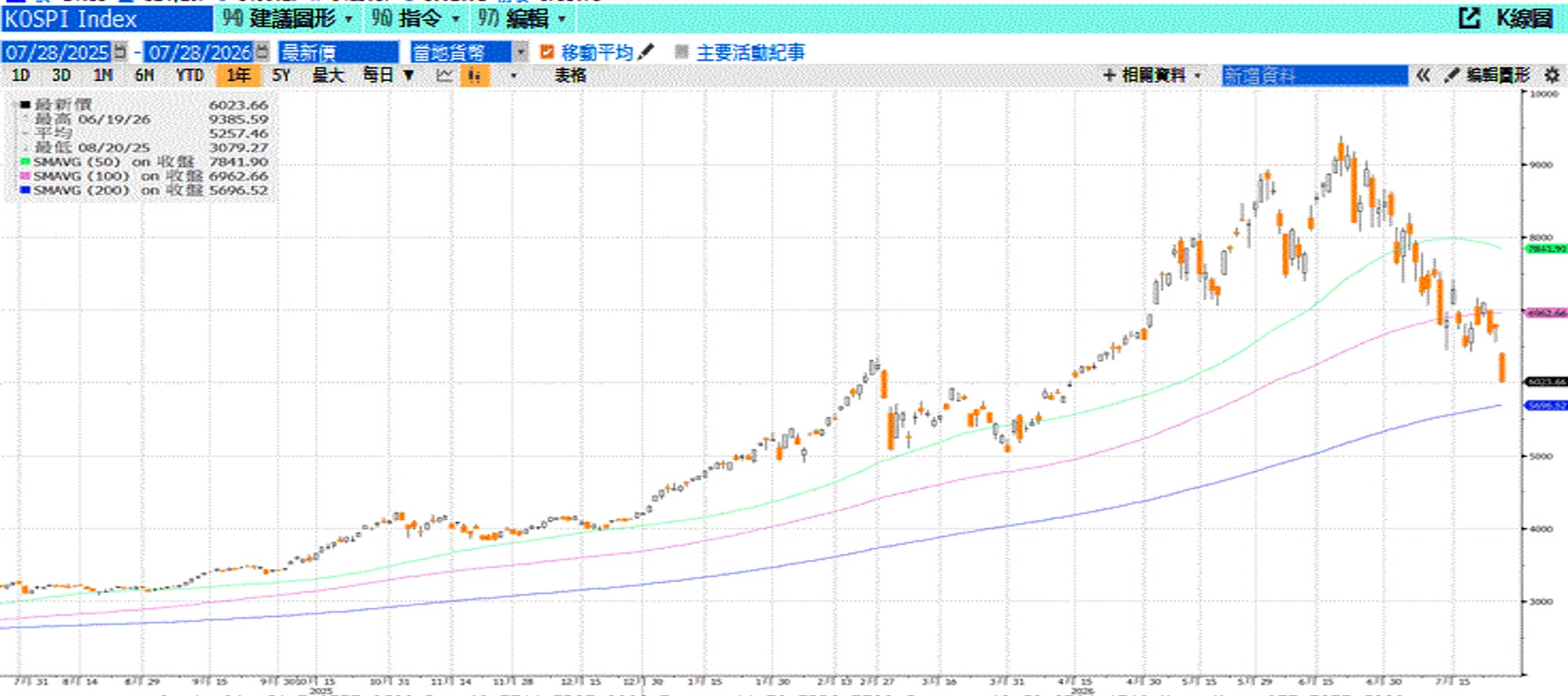Open the 相關資料 dropdown arrow

coord(1198,75)
